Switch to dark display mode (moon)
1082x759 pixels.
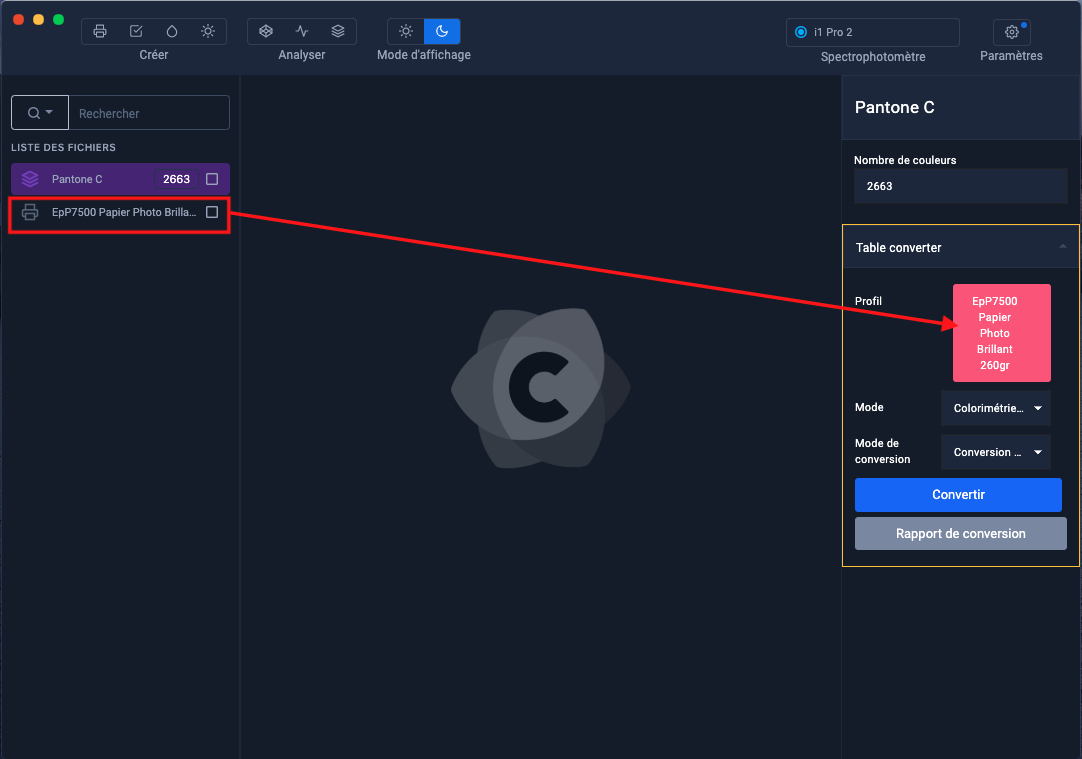(442, 31)
